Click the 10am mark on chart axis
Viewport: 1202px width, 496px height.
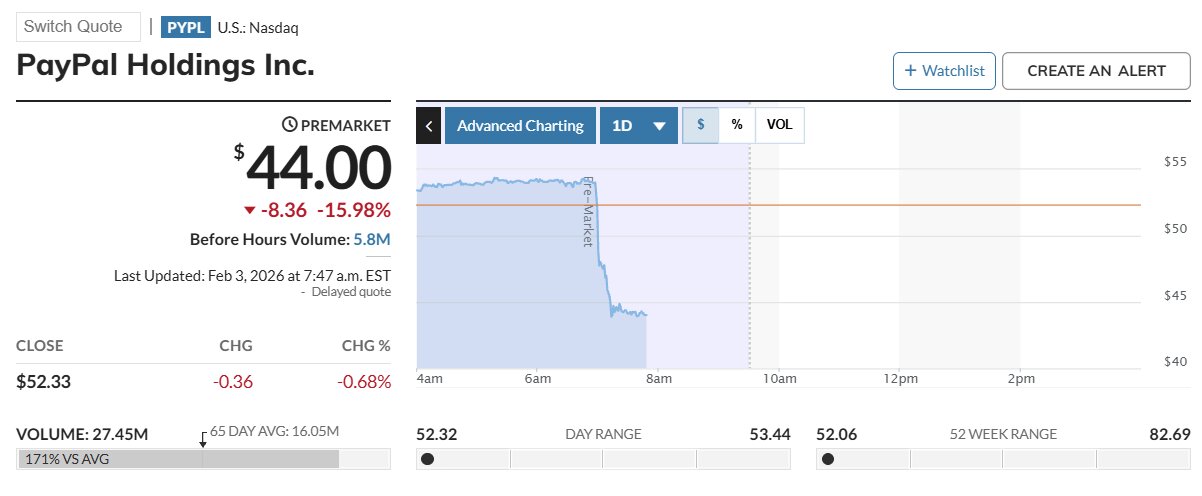coord(779,378)
